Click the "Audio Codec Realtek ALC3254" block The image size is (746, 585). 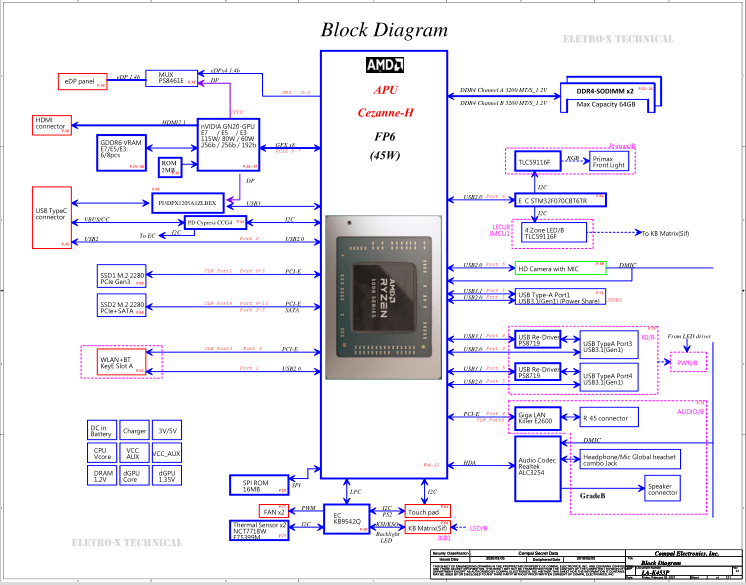pos(538,466)
